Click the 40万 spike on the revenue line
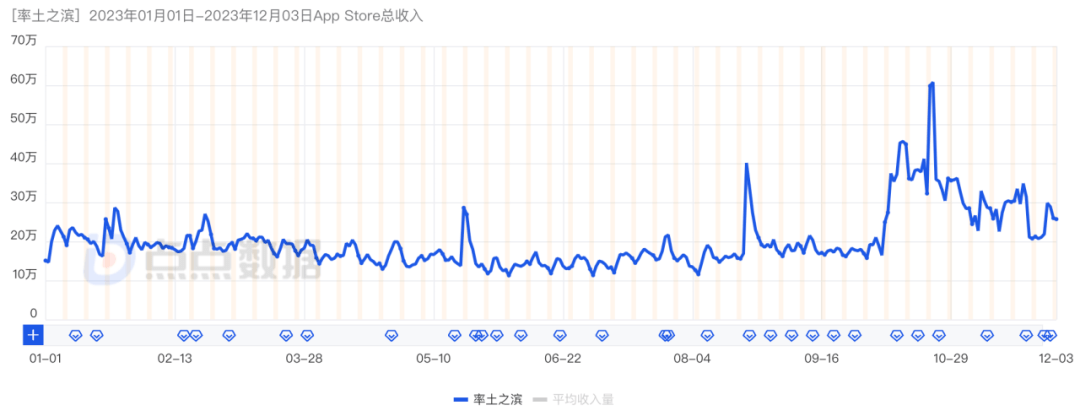The image size is (1080, 416). (x=746, y=165)
